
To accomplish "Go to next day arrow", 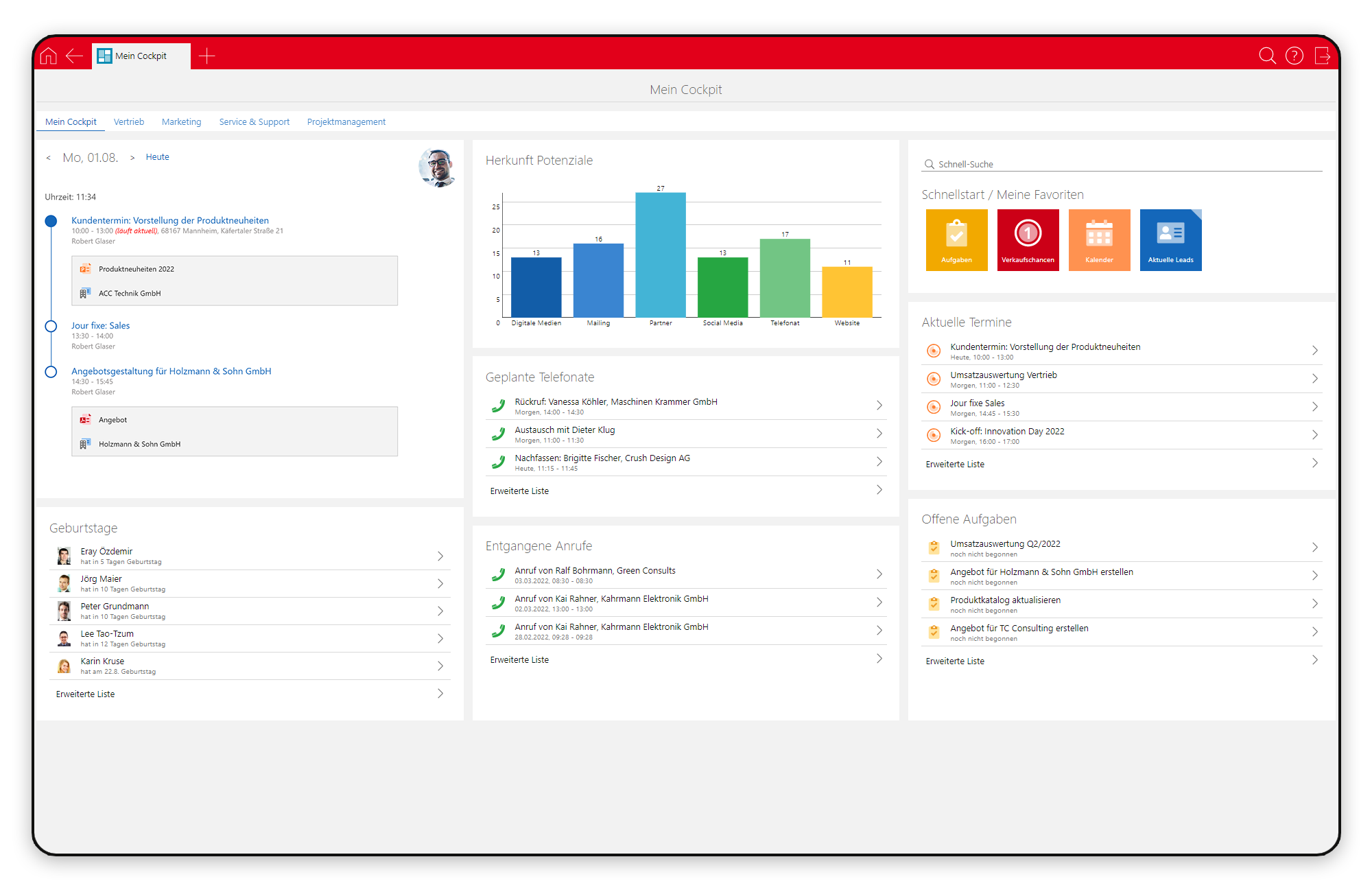I will click(132, 158).
